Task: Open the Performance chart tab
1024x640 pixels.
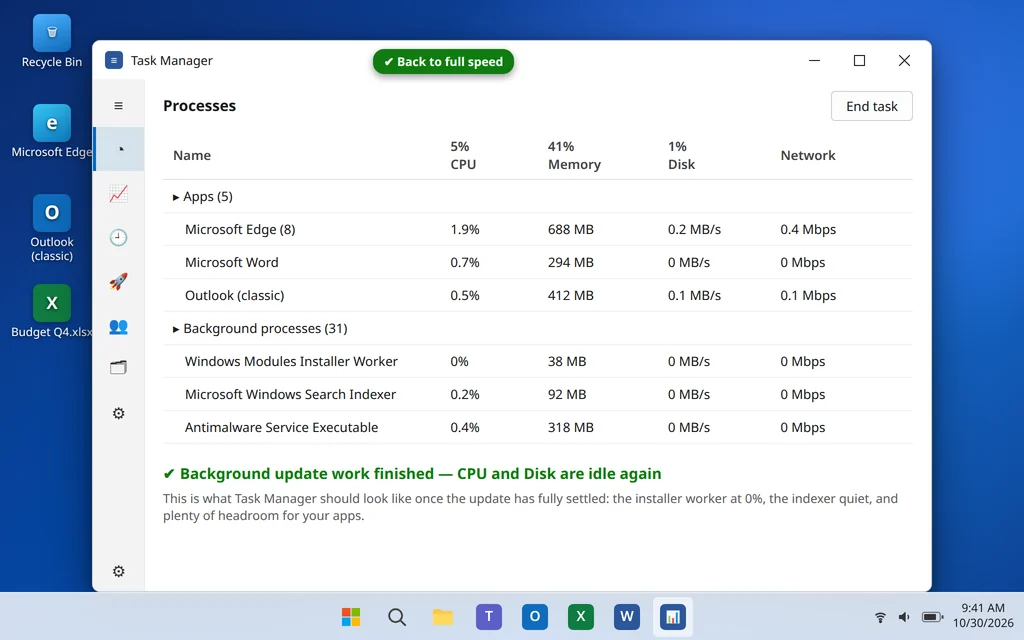Action: pos(118,193)
